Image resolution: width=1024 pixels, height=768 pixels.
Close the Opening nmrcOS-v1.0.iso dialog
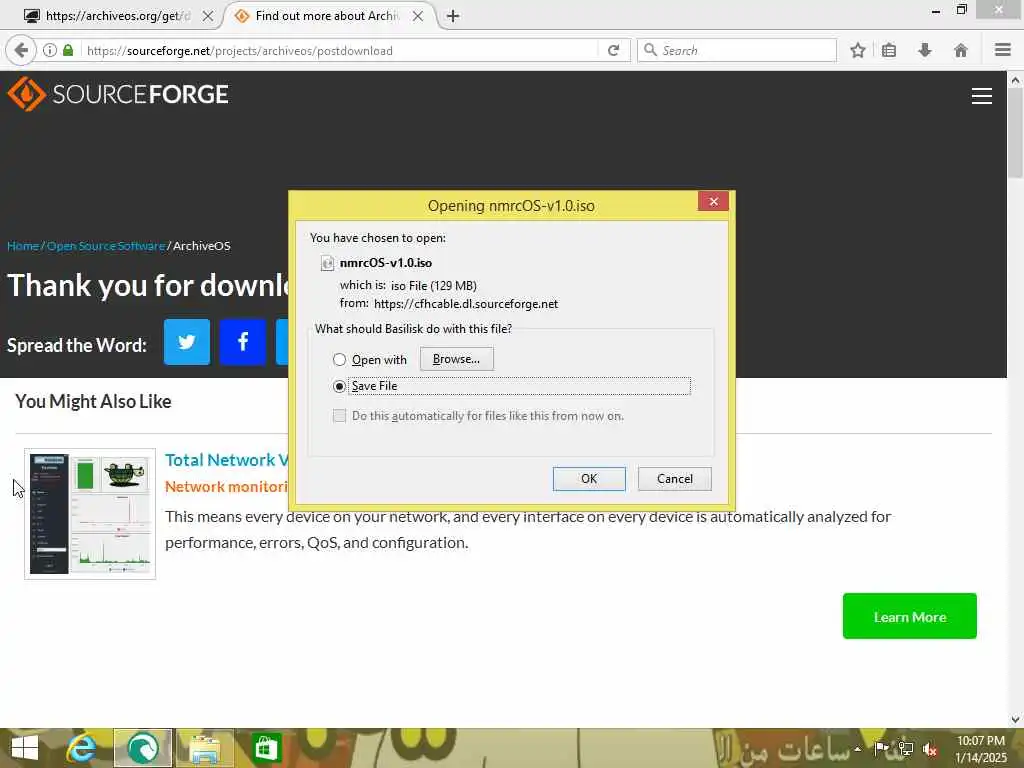(x=713, y=202)
